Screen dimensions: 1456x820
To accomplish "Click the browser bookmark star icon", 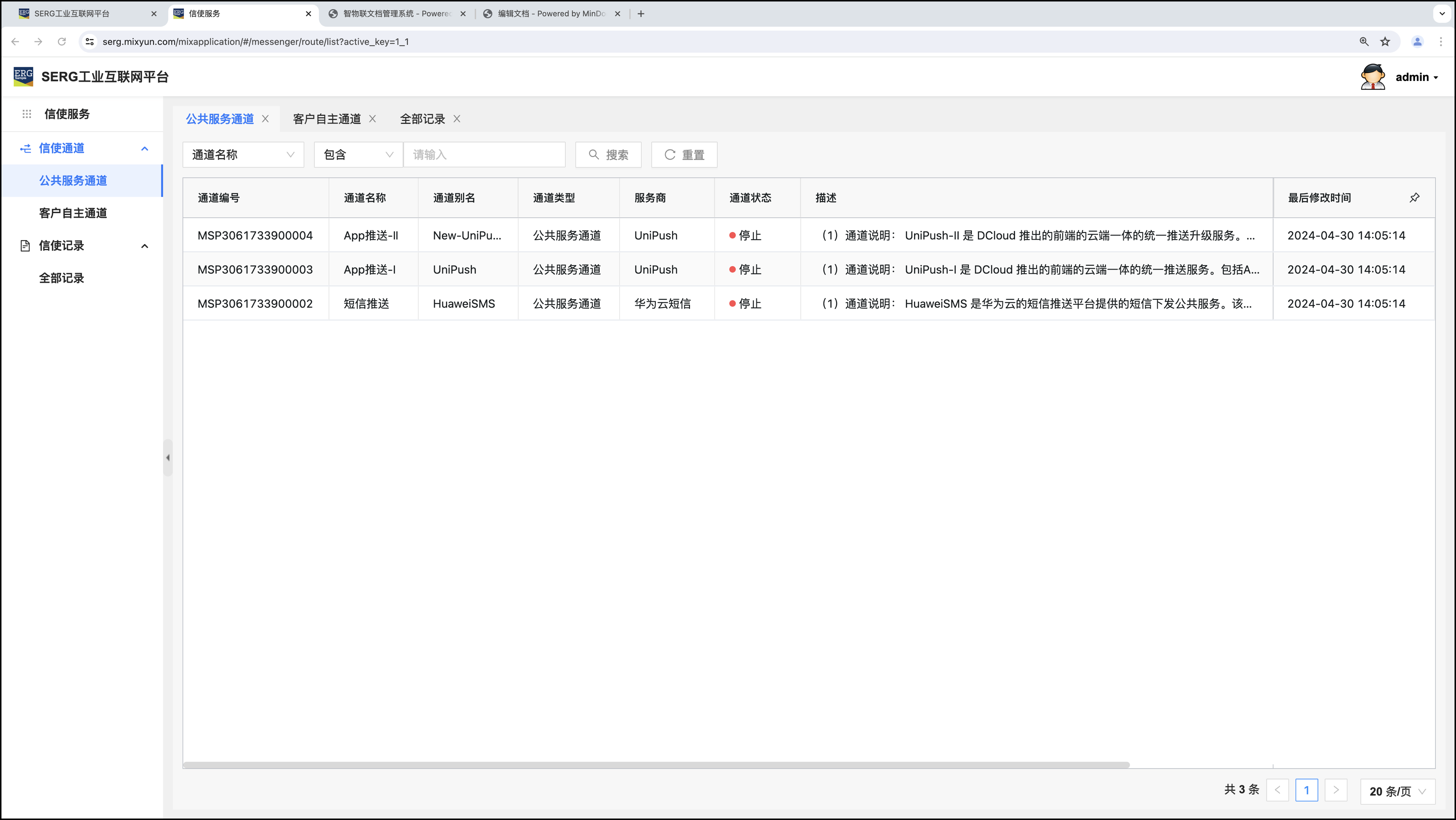I will [x=1385, y=41].
